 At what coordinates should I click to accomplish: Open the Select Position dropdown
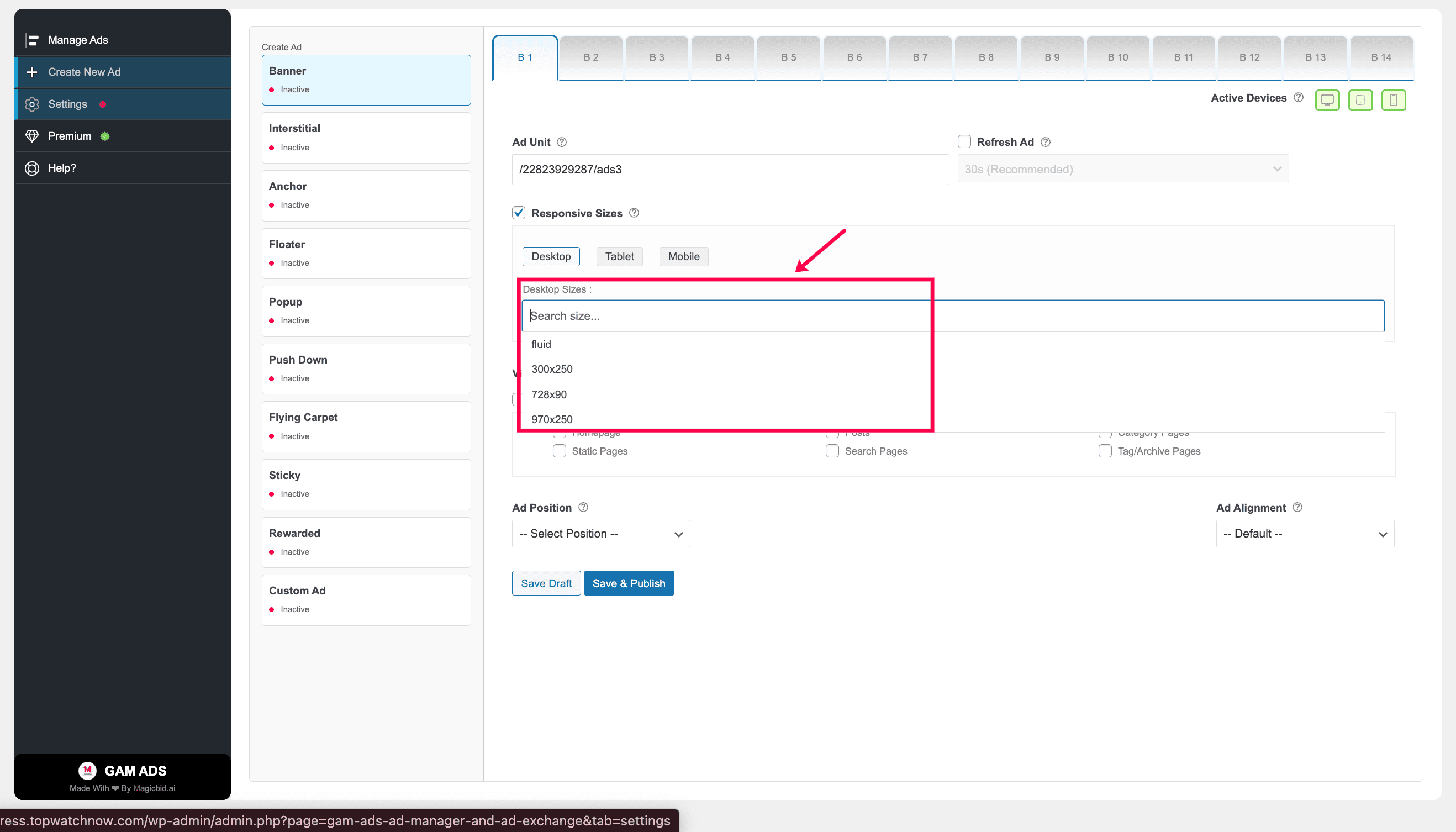[x=601, y=534]
